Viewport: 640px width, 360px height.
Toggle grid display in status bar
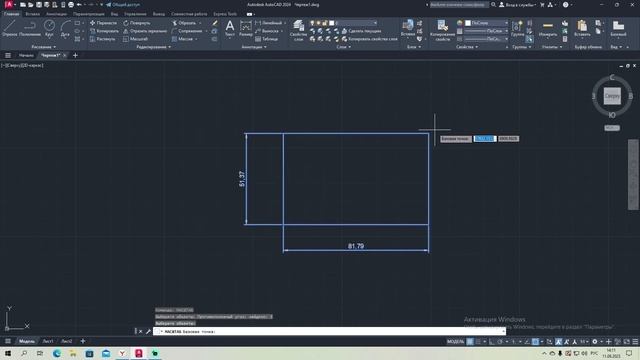(x=470, y=342)
